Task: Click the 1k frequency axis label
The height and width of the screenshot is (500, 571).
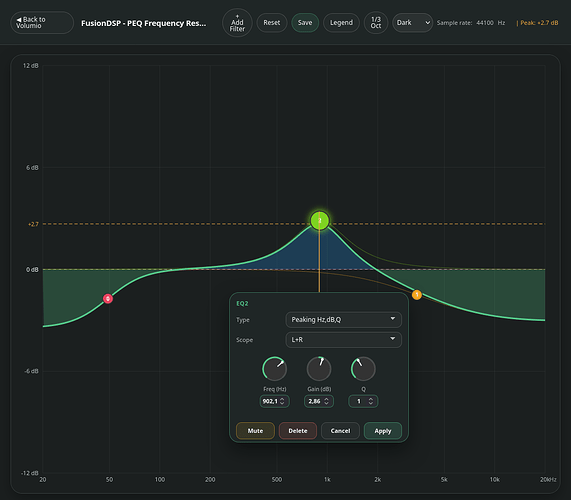Action: coord(327,480)
